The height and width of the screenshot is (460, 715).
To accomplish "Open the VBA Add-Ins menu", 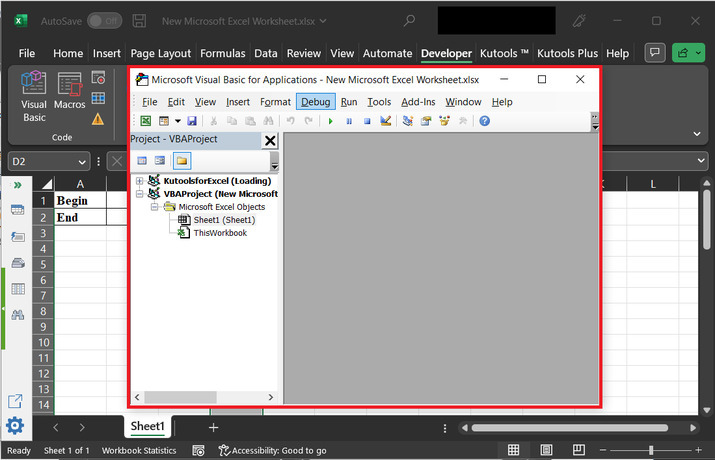I will point(418,102).
